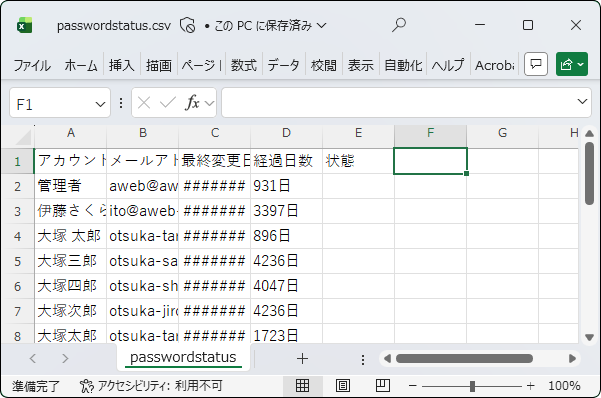Open the save location dropdown chevron
The height and width of the screenshot is (398, 601).
[322, 26]
